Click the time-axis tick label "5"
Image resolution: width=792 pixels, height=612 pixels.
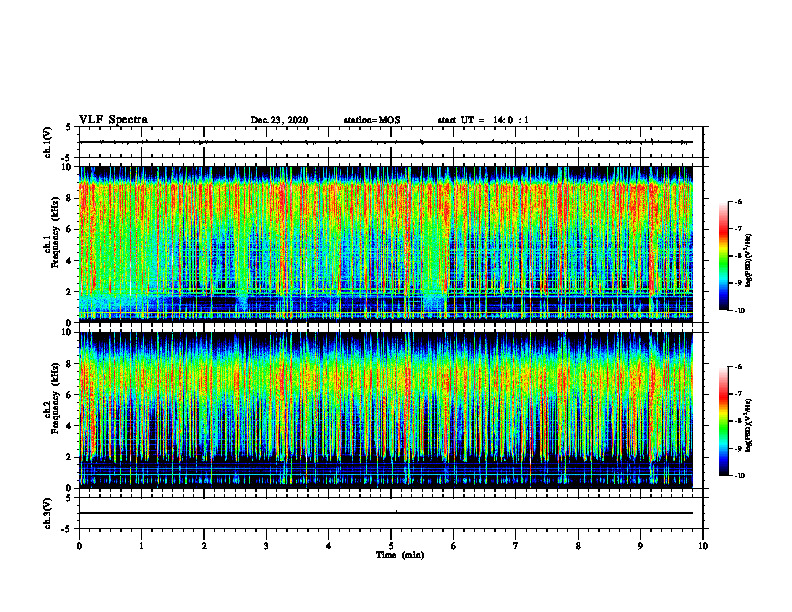[x=391, y=546]
